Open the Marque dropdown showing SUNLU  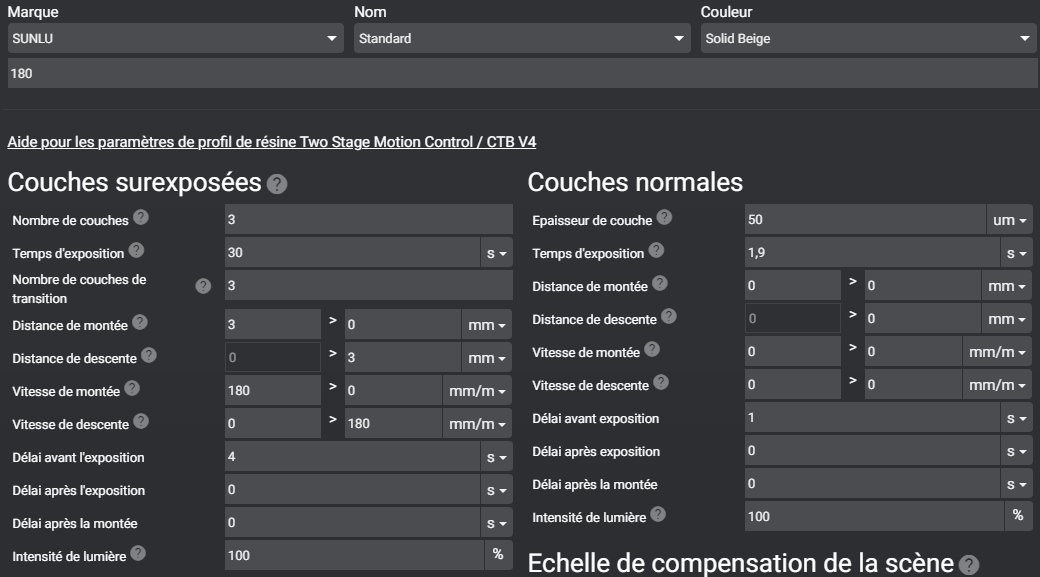[175, 39]
